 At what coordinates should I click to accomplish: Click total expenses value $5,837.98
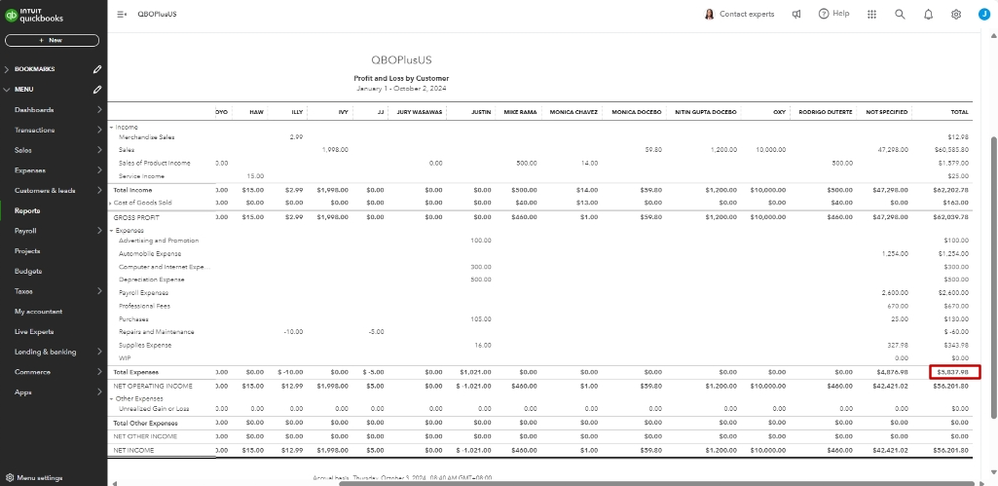click(x=955, y=372)
